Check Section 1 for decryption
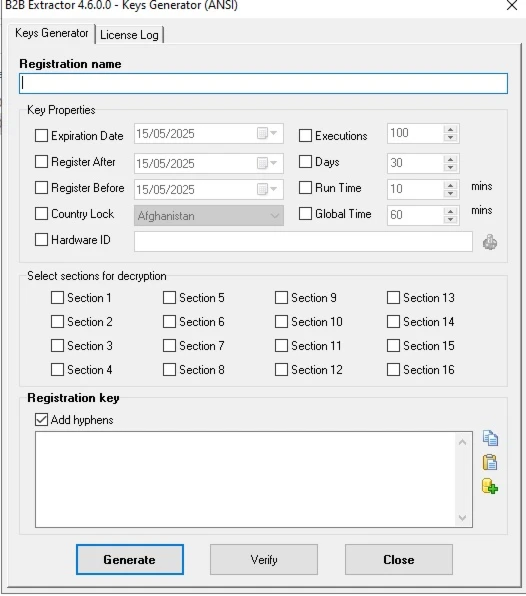Screen dimensions: 526x596 [57, 298]
